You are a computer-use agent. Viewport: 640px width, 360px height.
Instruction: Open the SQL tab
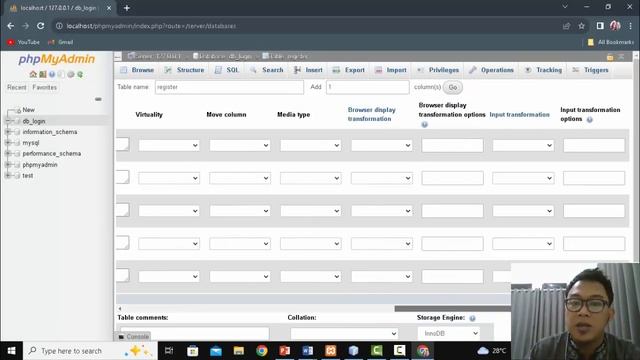(227, 70)
